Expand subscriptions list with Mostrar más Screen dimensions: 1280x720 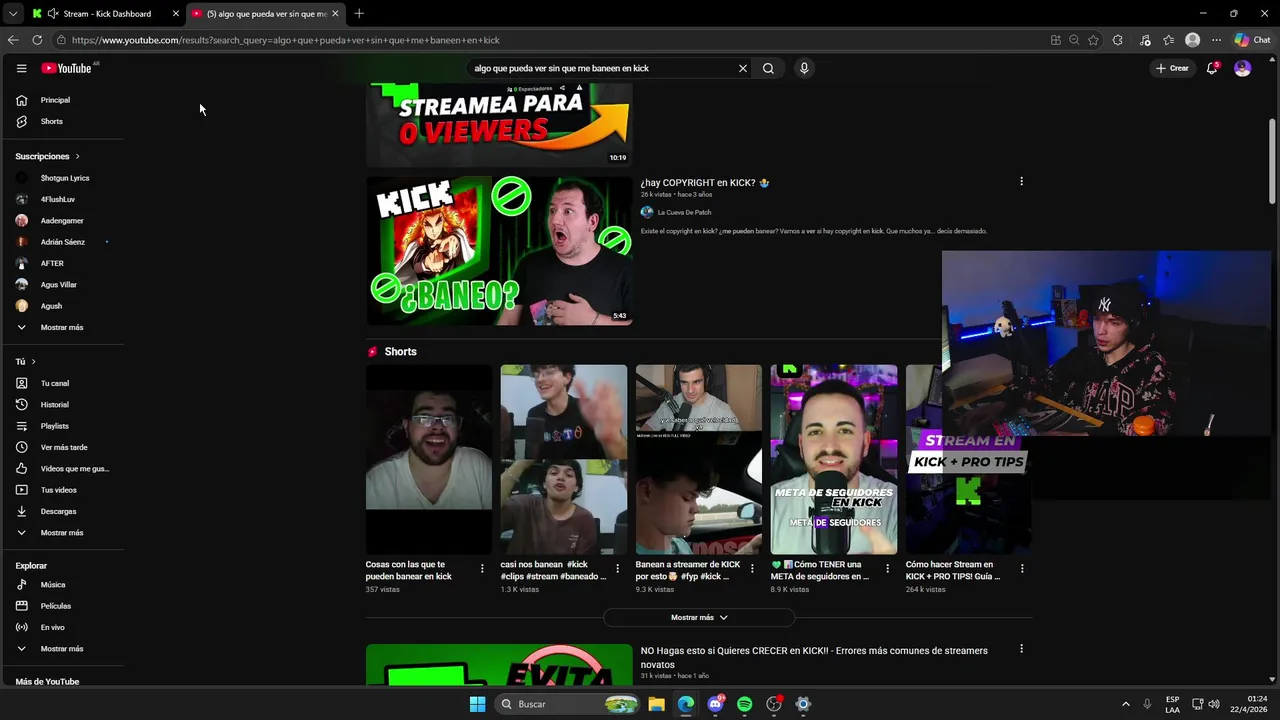tap(63, 327)
